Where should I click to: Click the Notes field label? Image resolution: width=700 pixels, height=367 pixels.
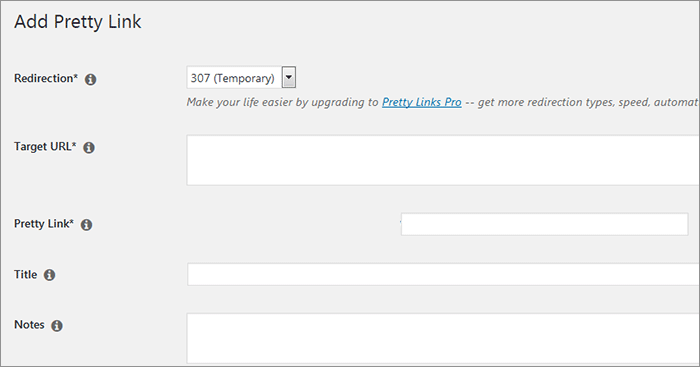[29, 325]
